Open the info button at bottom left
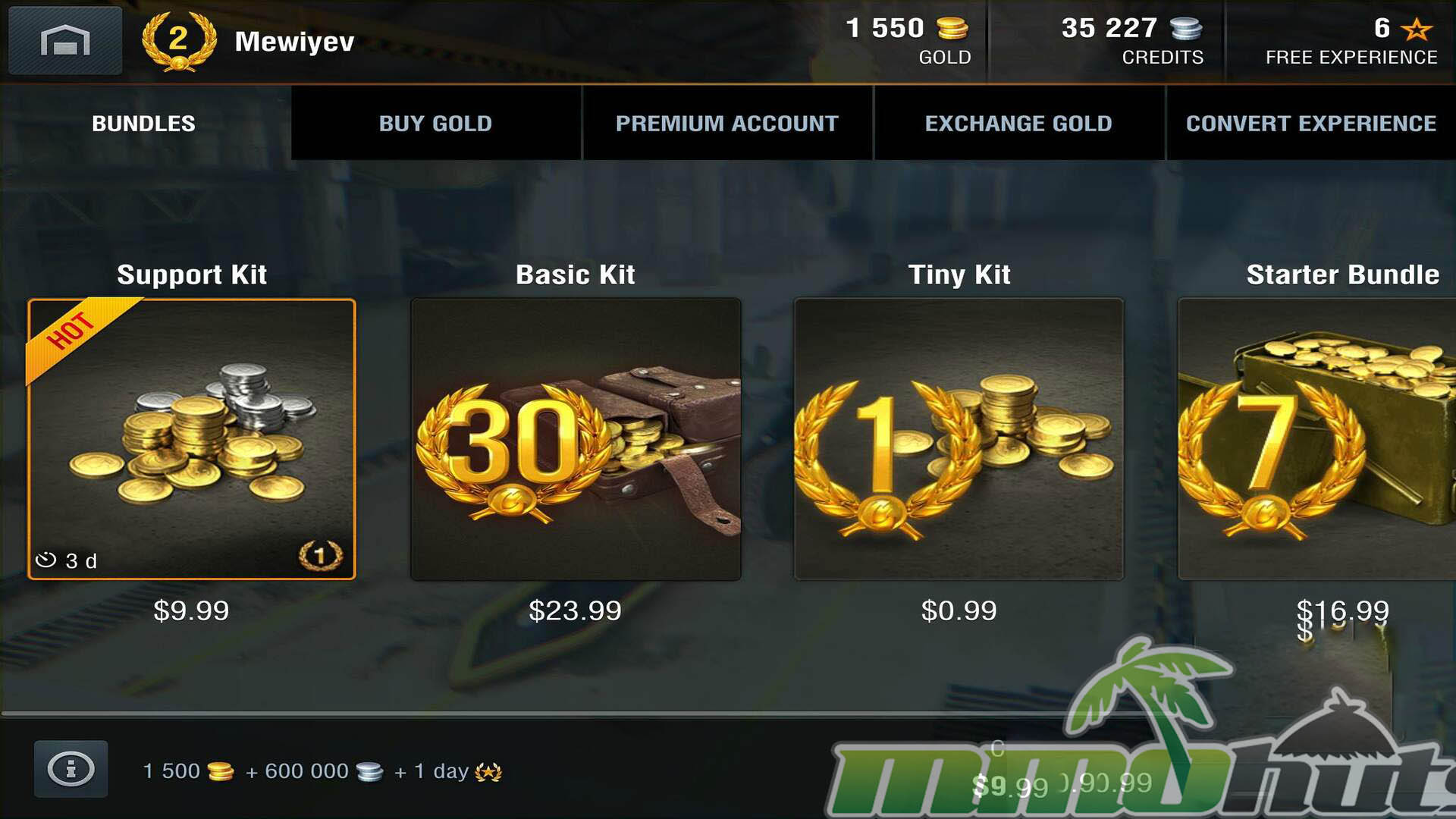 tap(71, 769)
